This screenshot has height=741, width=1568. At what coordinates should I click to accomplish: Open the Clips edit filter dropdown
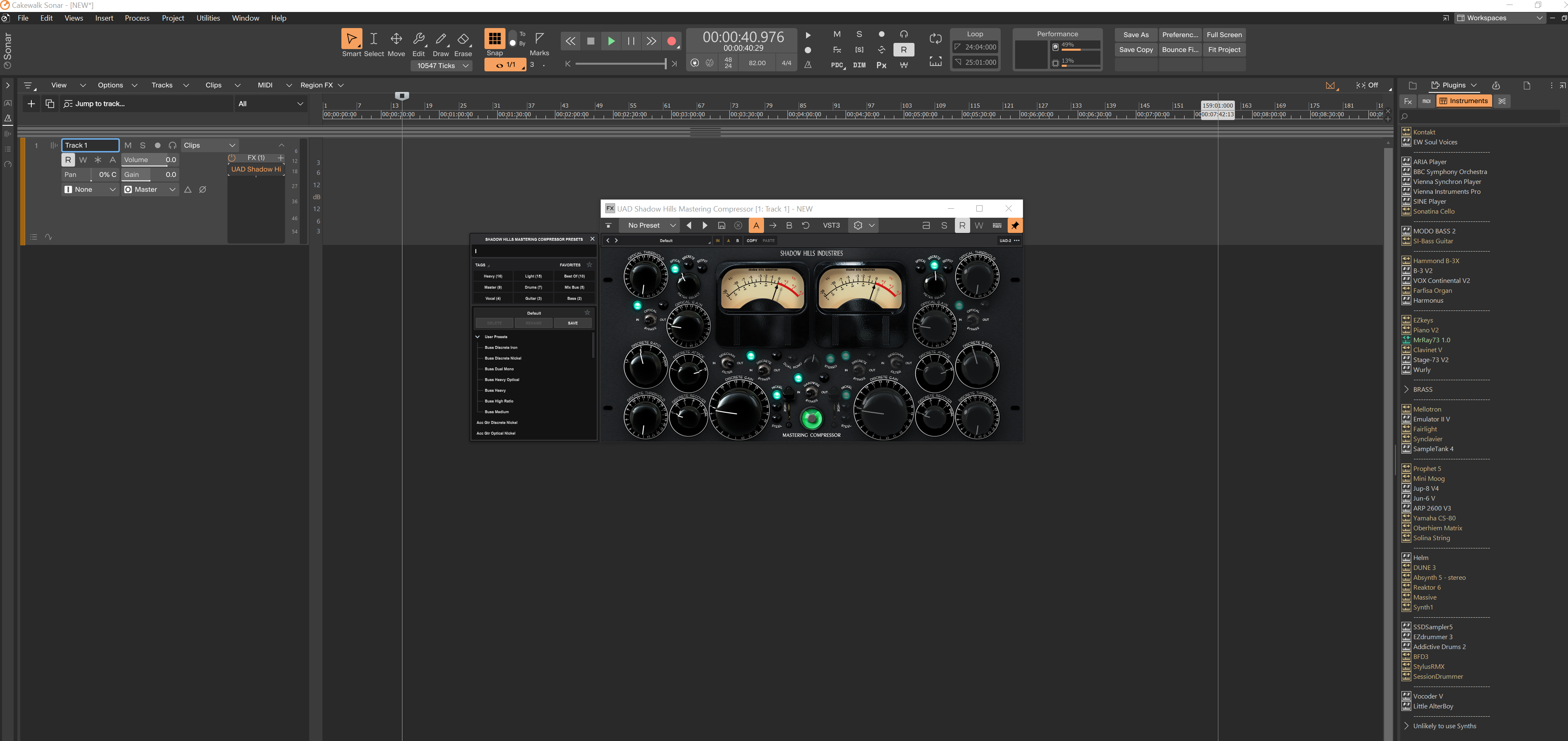click(209, 146)
